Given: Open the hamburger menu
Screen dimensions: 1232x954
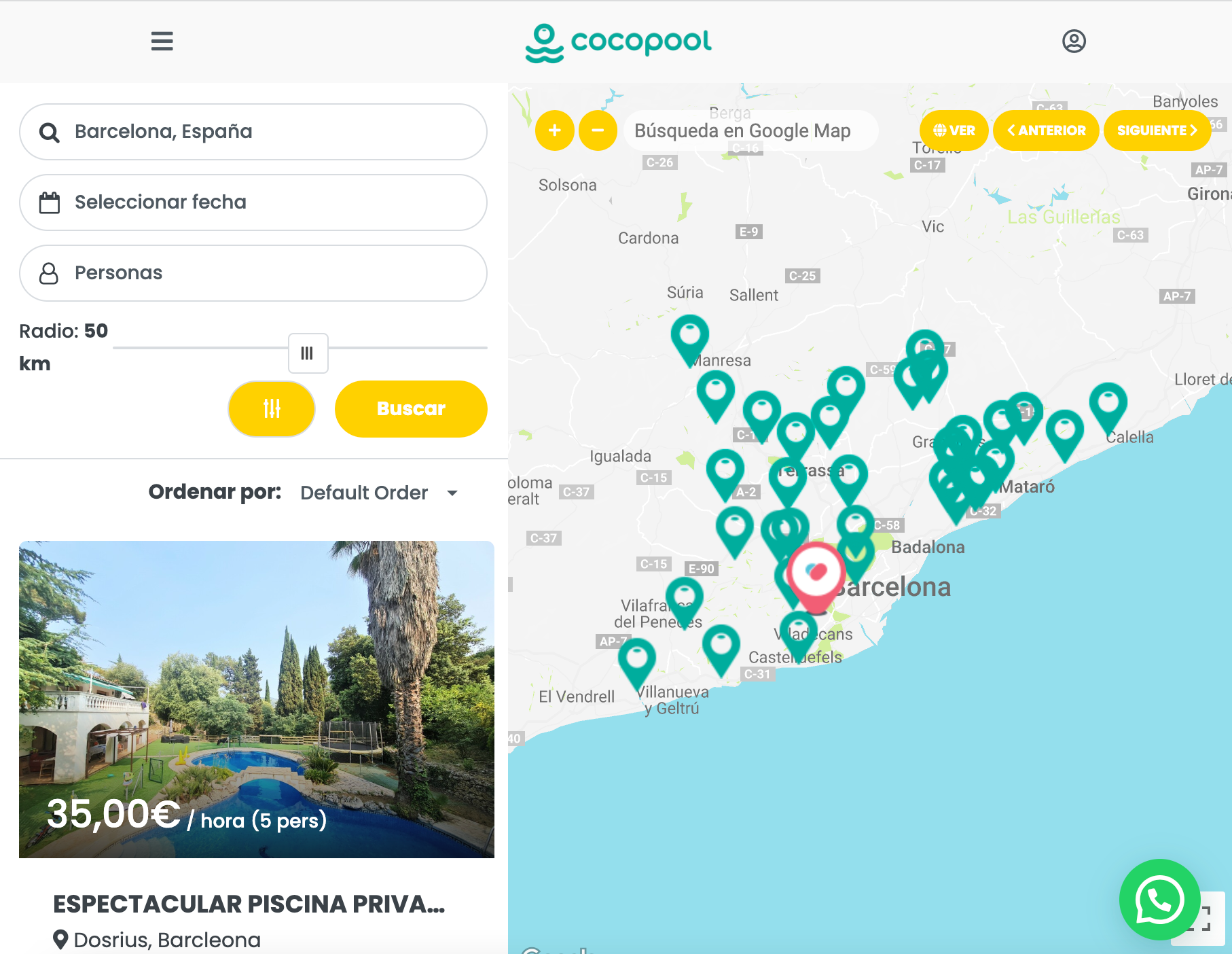Looking at the screenshot, I should [162, 41].
